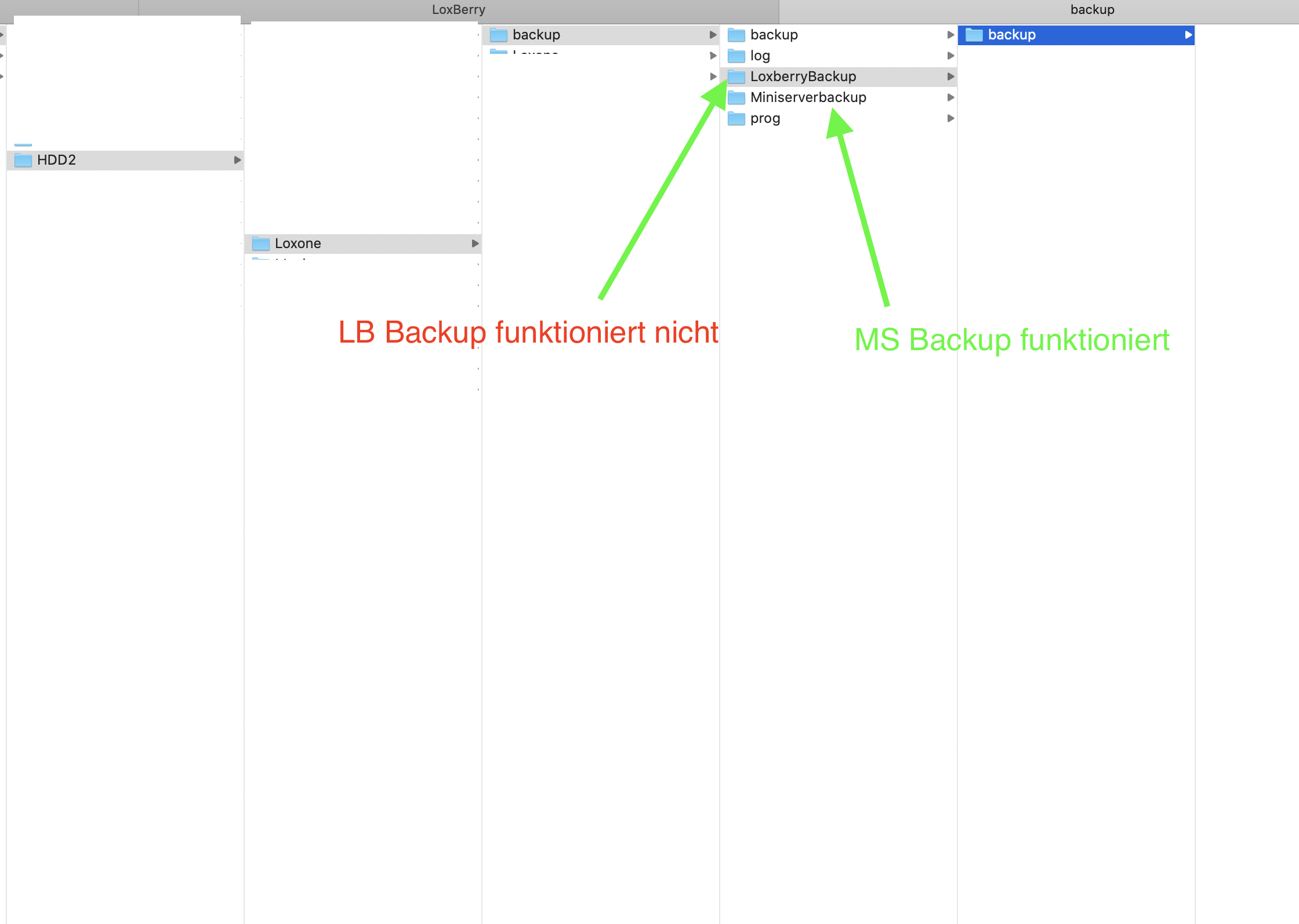Select the Miniserverbackup folder name
This screenshot has height=924, width=1299.
pyautogui.click(x=808, y=97)
